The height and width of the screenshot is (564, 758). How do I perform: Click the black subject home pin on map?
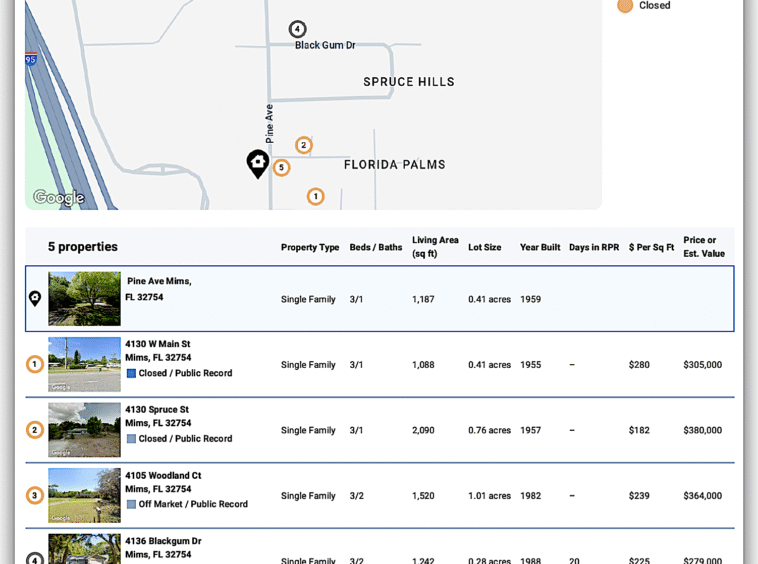tap(258, 163)
